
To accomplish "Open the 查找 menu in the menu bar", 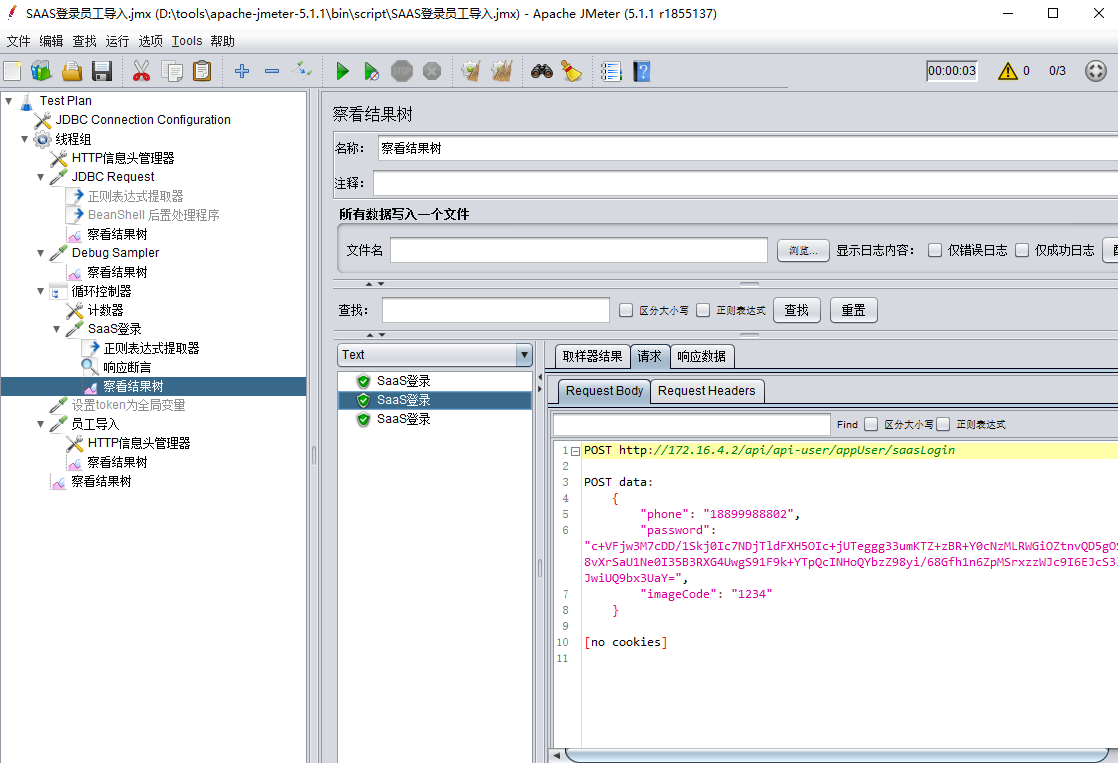I will point(84,41).
